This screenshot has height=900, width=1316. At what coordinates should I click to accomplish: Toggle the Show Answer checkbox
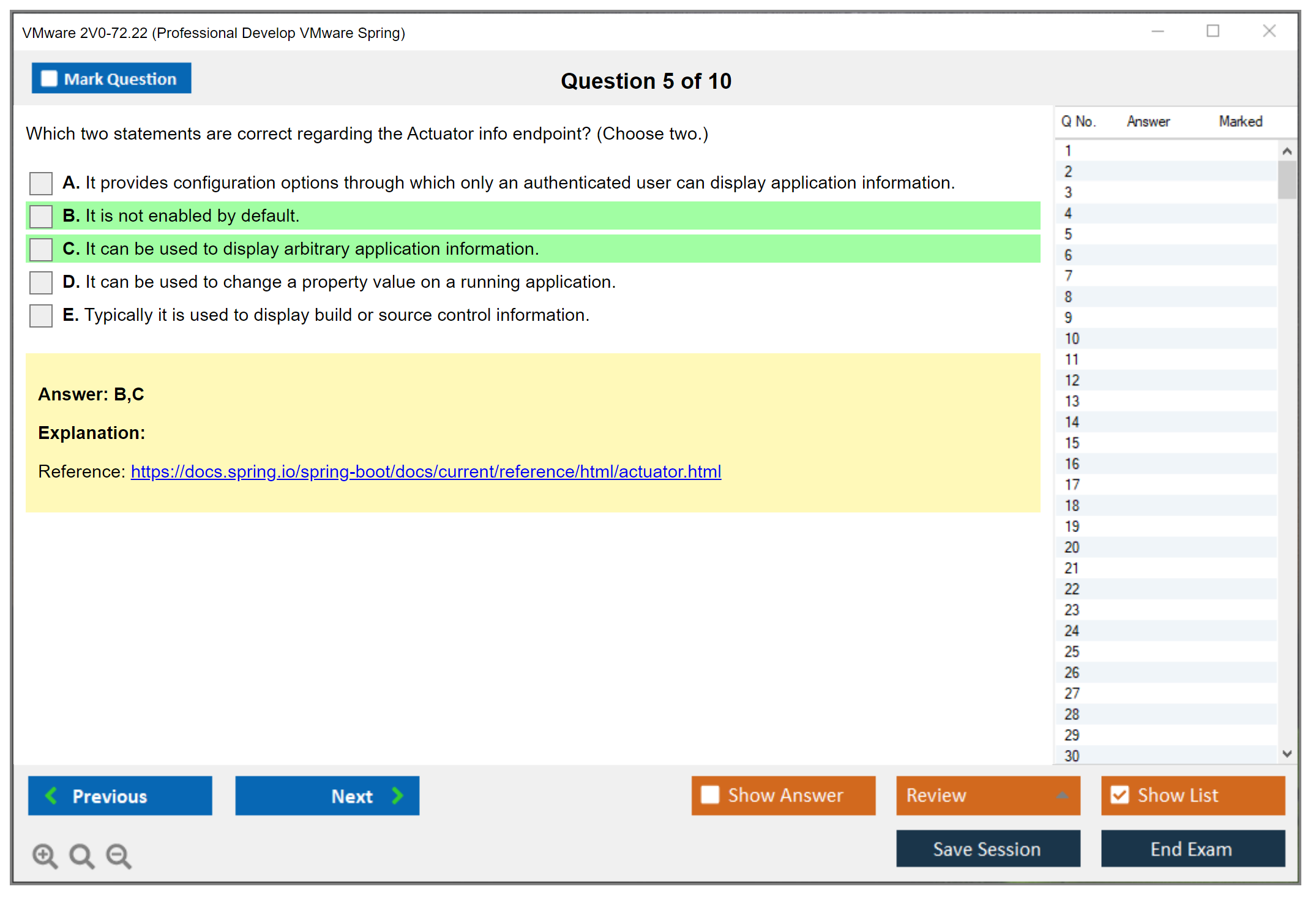[710, 795]
